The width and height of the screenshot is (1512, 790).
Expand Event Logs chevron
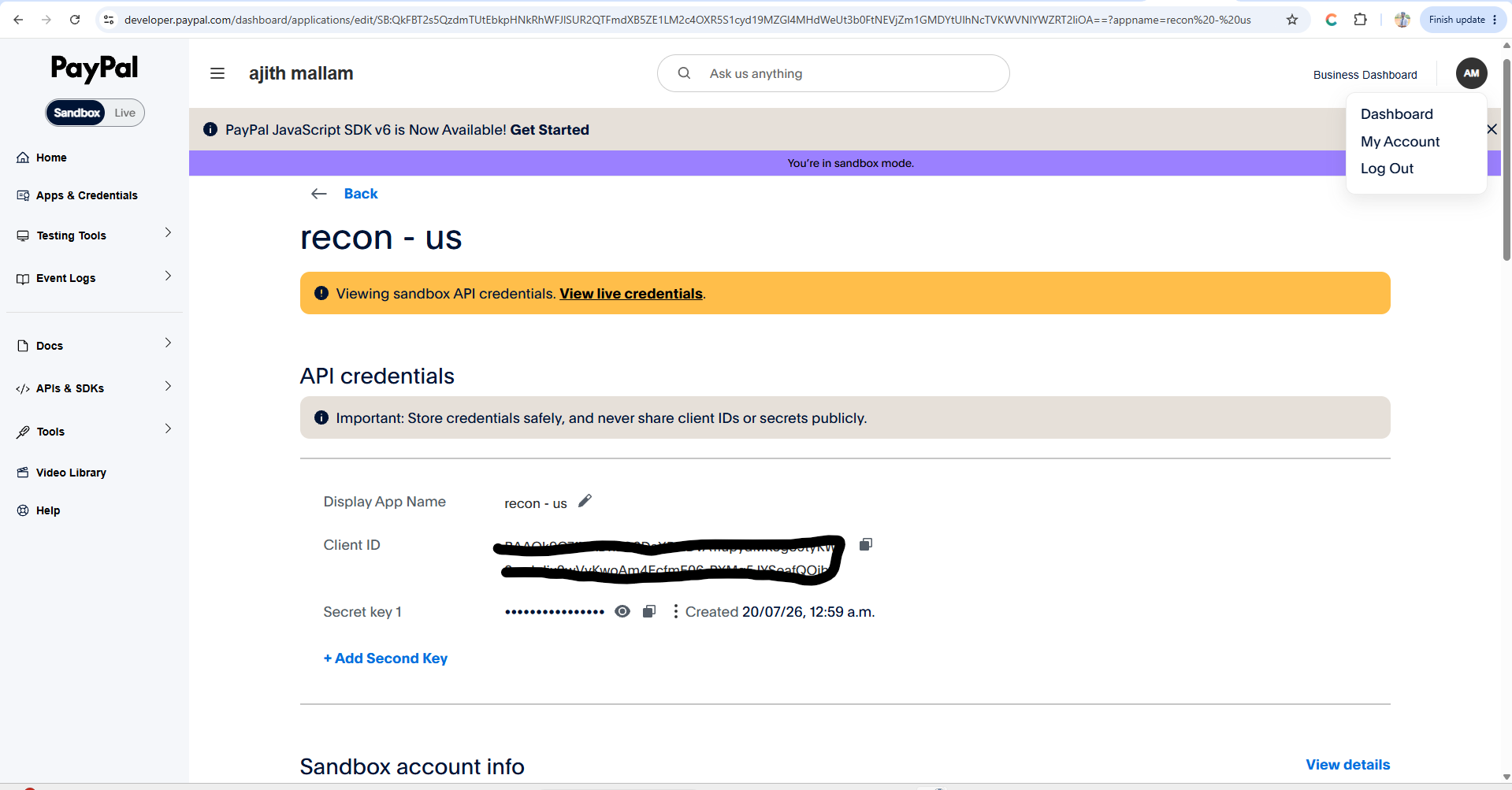[x=168, y=276]
